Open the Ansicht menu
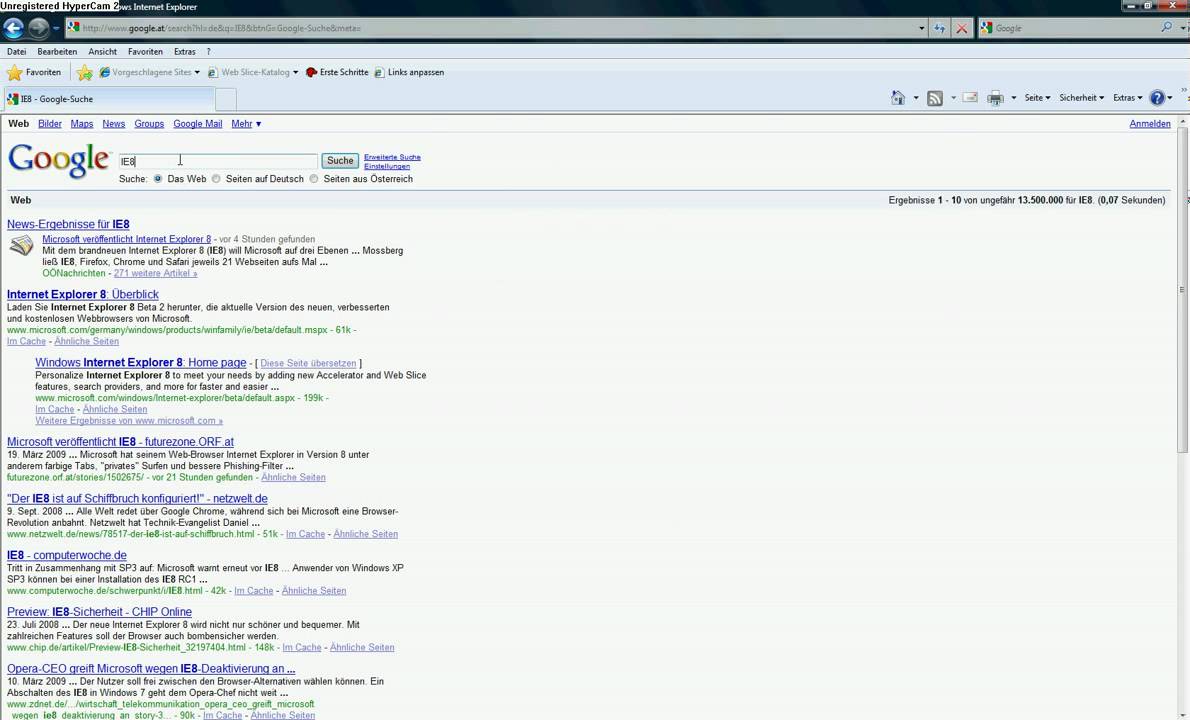 click(102, 52)
